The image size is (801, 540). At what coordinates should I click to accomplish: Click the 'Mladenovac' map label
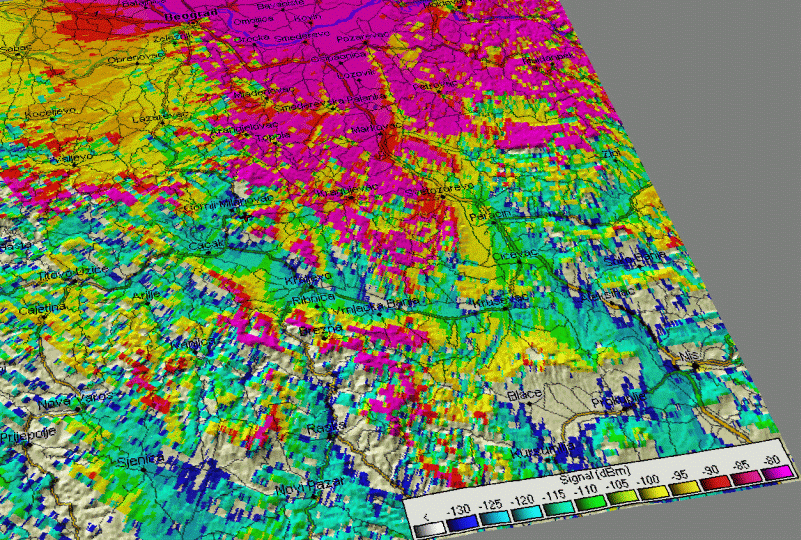pyautogui.click(x=264, y=92)
